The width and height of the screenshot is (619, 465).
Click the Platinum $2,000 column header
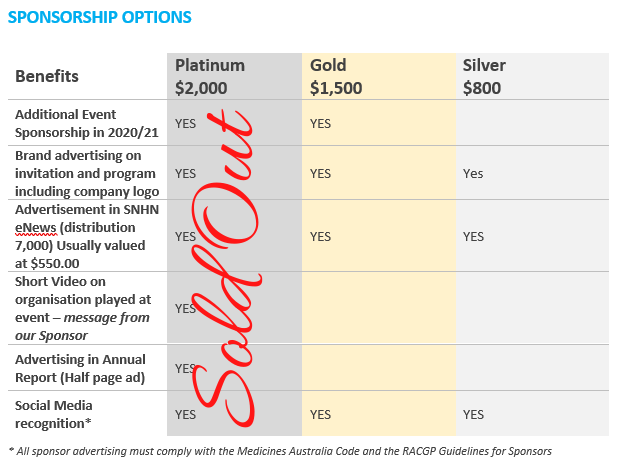[210, 76]
